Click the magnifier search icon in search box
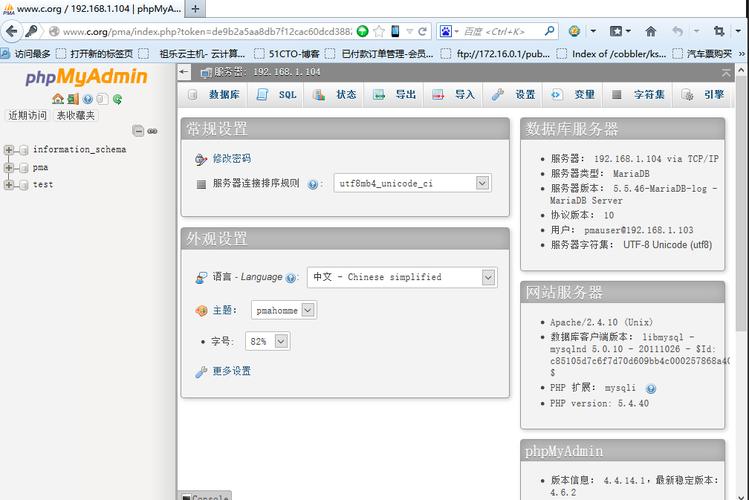 549,31
